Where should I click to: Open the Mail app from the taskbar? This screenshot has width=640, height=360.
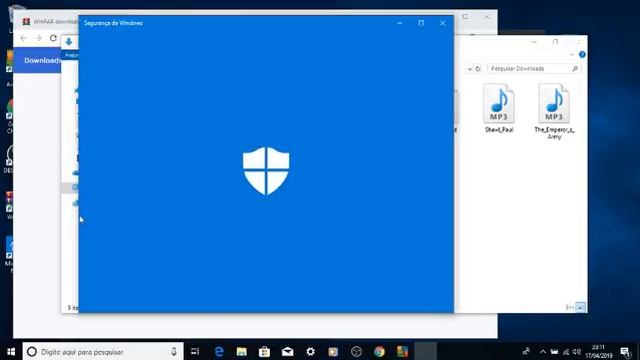(287, 351)
